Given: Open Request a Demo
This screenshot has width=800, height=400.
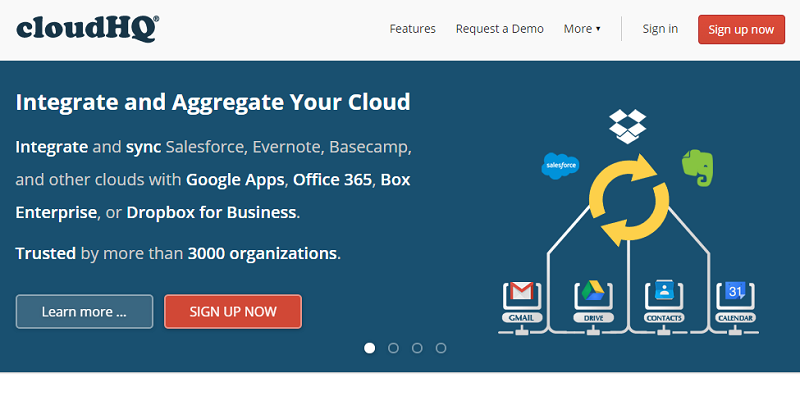Looking at the screenshot, I should (x=499, y=29).
